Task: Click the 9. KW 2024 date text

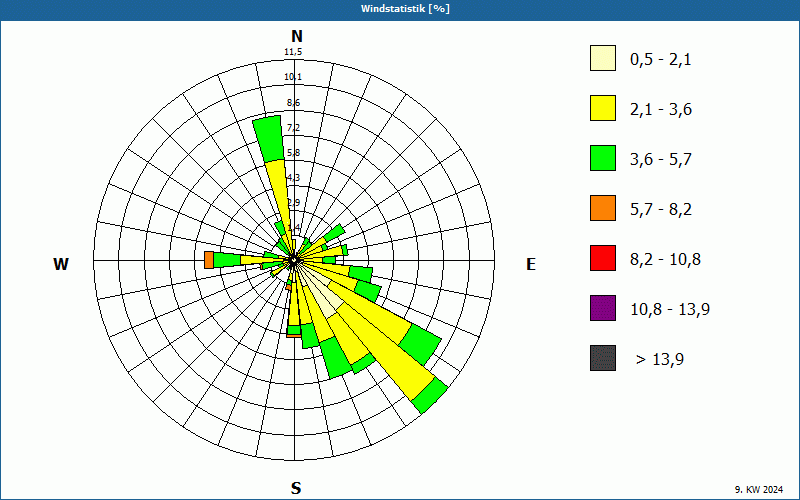Action: pos(759,490)
